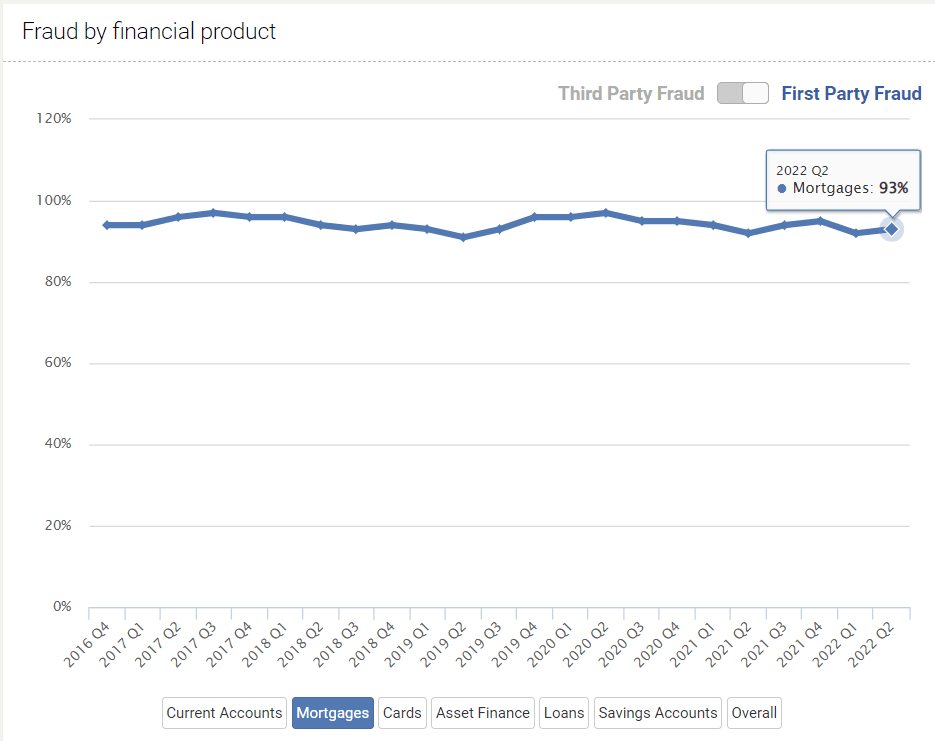Show the Cards fraud data

pos(402,713)
